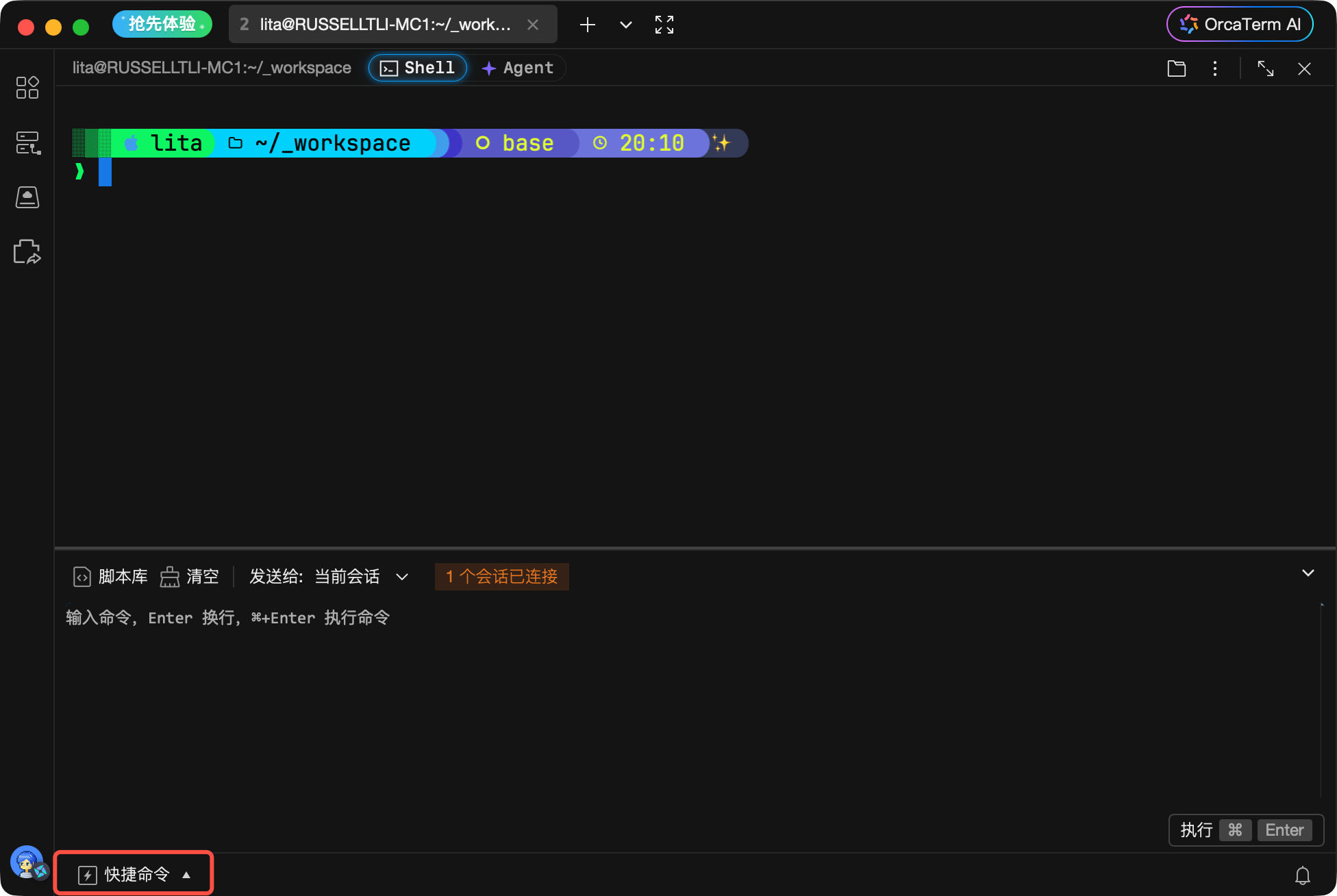Click the 20:10 time segment
This screenshot has width=1337, height=896.
pos(640,143)
